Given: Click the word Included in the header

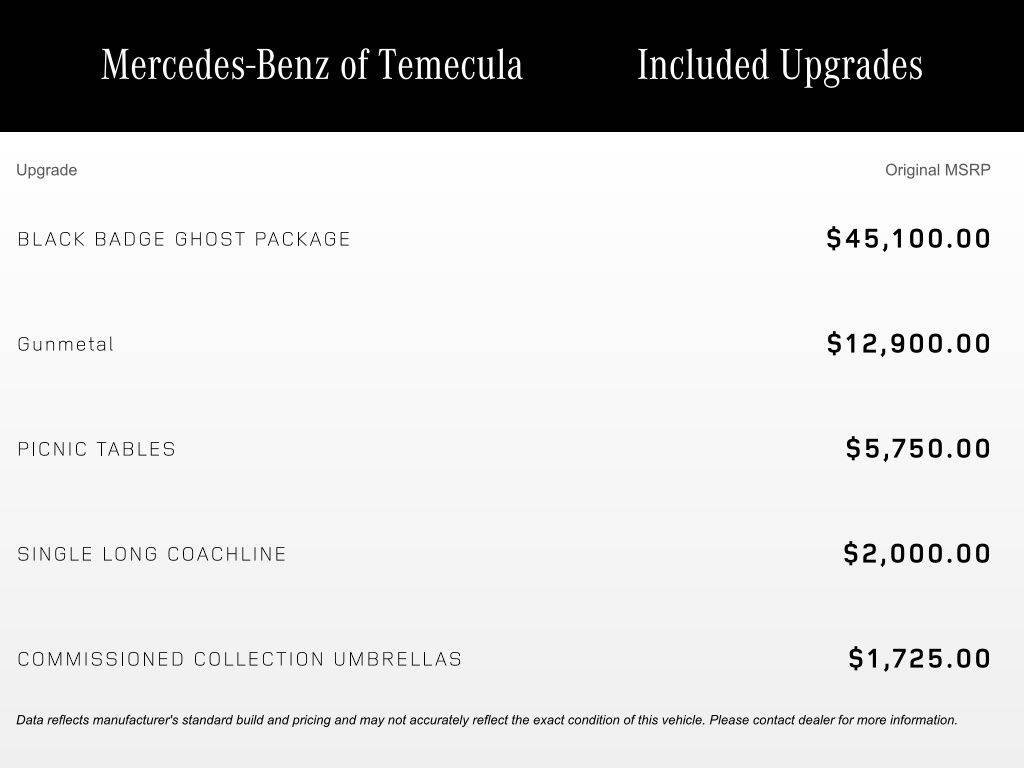Looking at the screenshot, I should click(703, 65).
